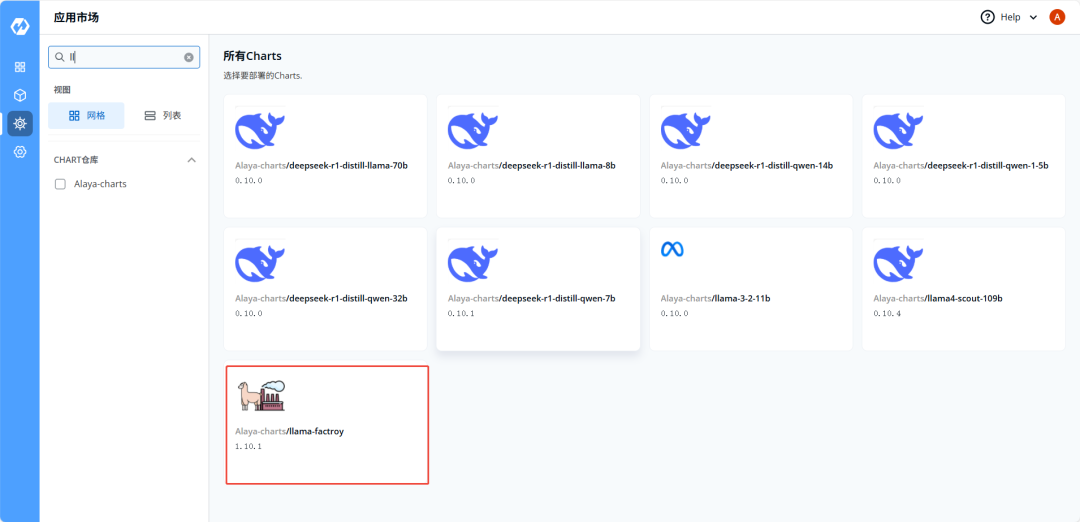The image size is (1080, 522).
Task: Open the cube icon in the sidebar
Action: pos(20,95)
